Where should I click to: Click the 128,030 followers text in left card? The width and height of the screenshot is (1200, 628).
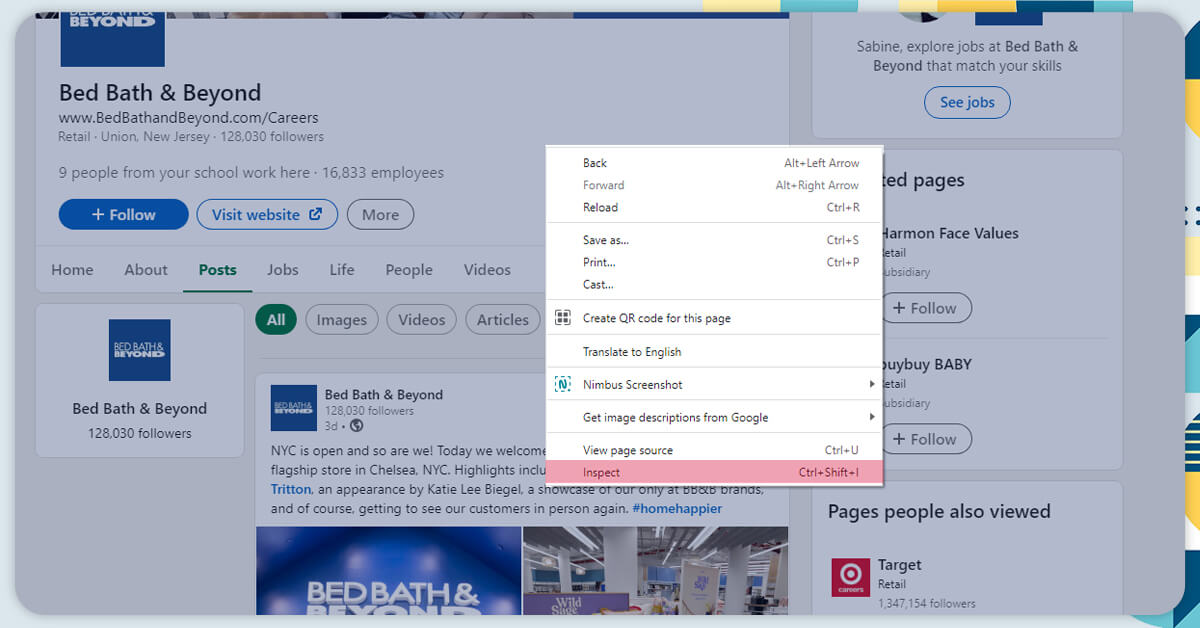(x=139, y=433)
